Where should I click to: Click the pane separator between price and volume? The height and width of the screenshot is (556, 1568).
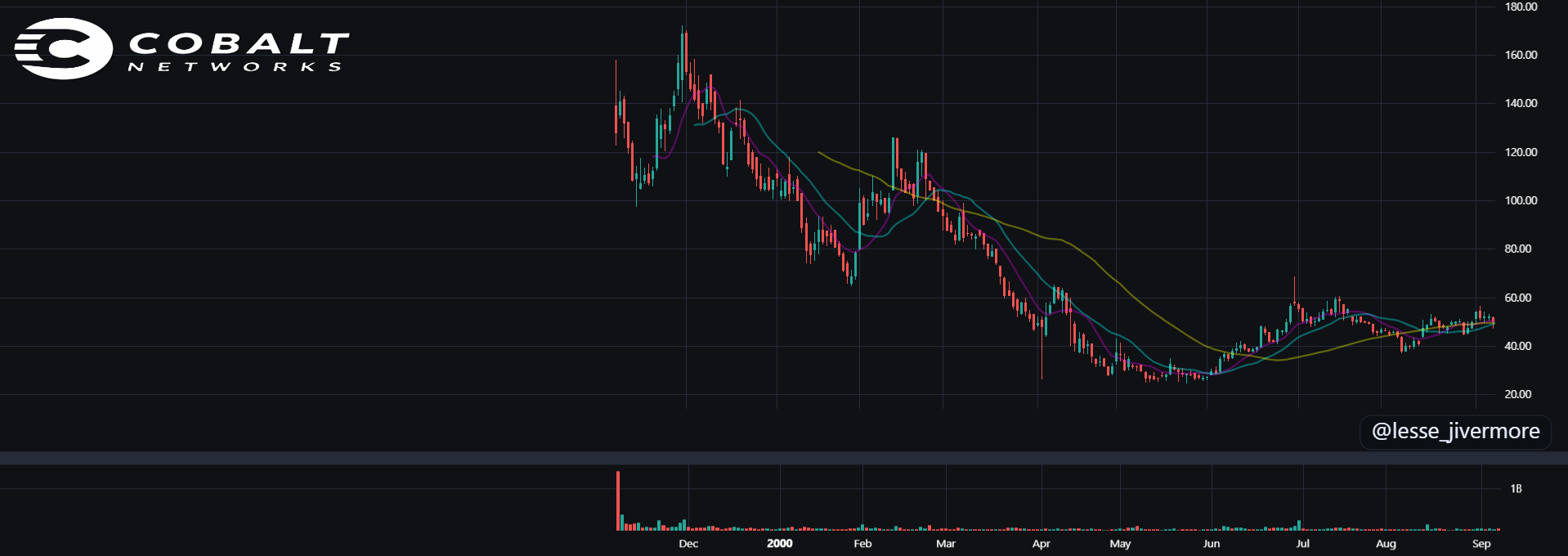click(784, 458)
